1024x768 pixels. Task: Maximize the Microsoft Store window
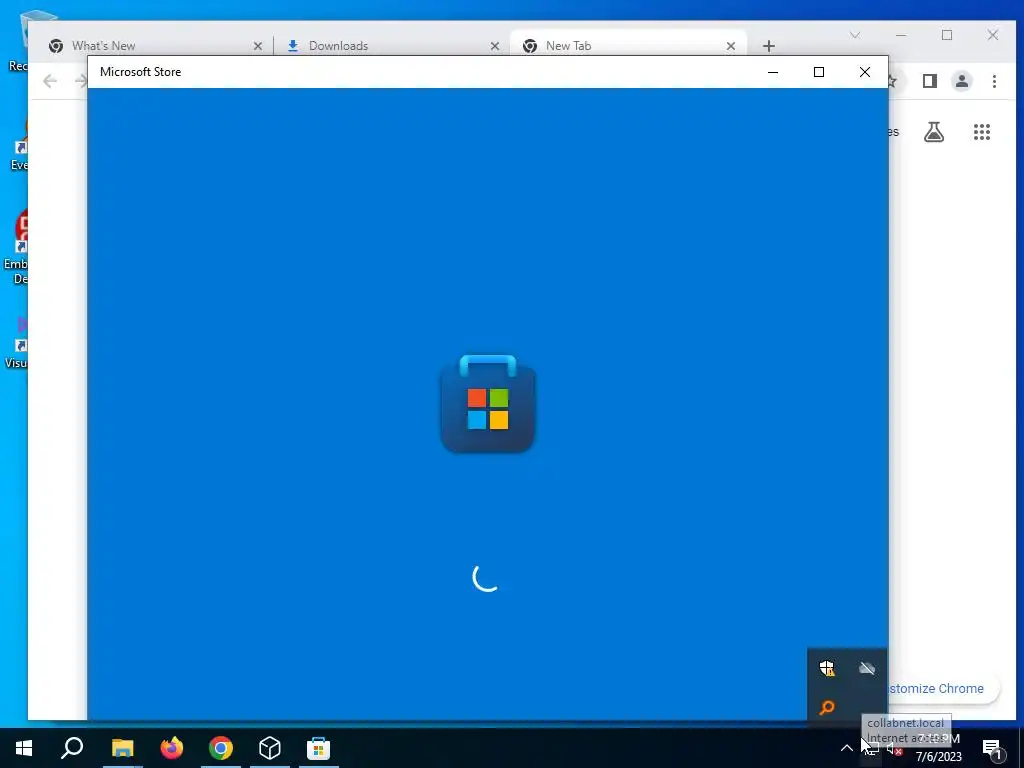pos(818,72)
